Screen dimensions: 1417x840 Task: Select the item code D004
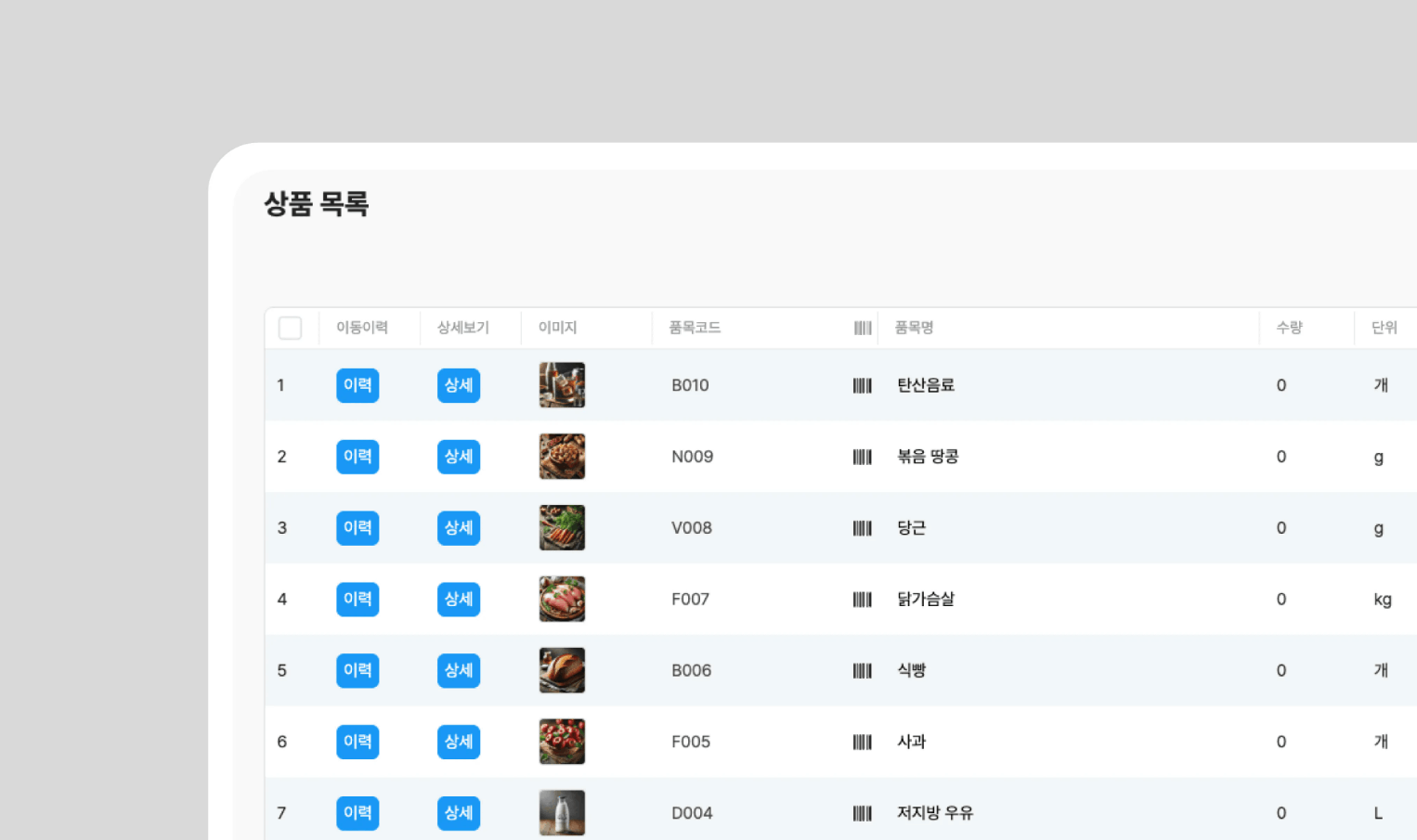(x=692, y=813)
